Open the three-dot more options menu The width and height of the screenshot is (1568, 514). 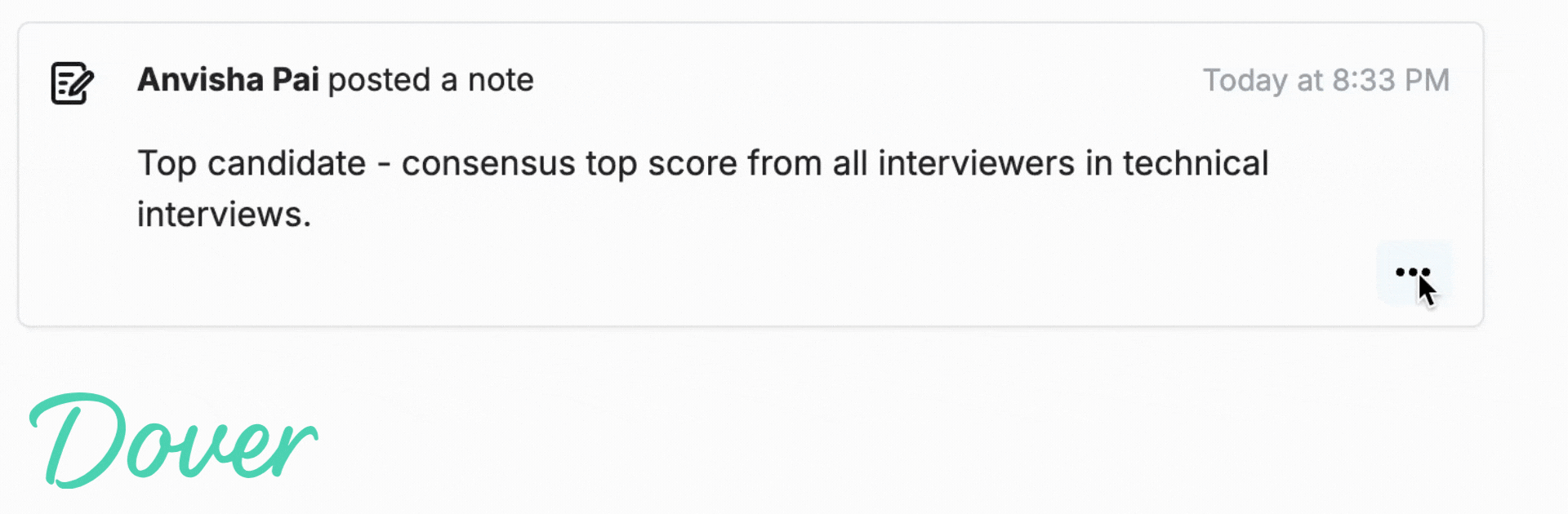(x=1413, y=273)
